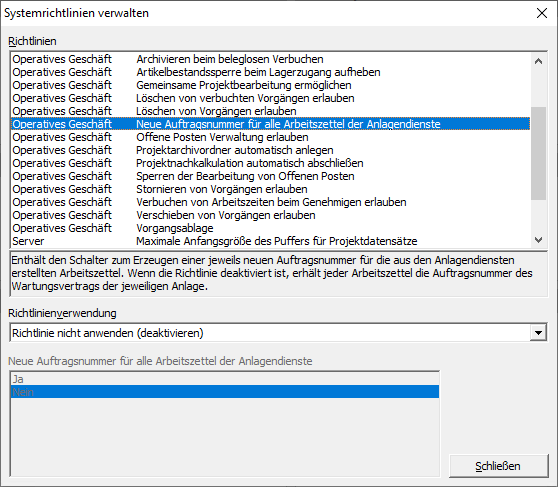Select 'Löschen von verbuchten Vorgängen erlauben'

tap(270, 98)
